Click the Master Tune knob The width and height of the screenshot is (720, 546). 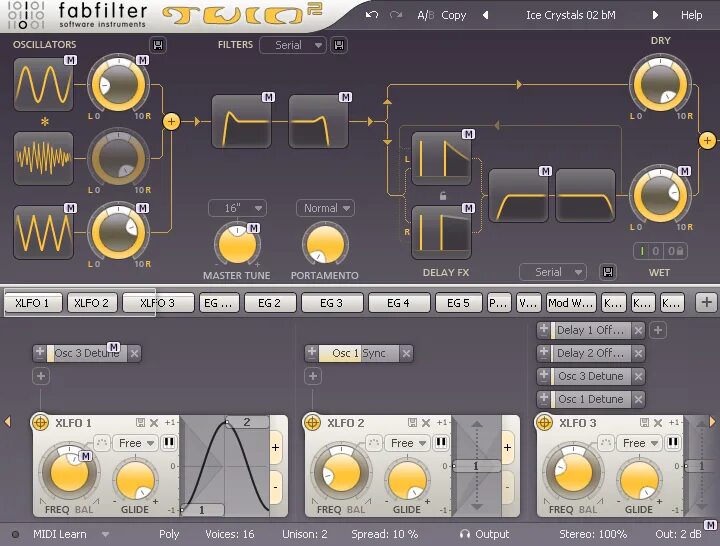point(237,245)
